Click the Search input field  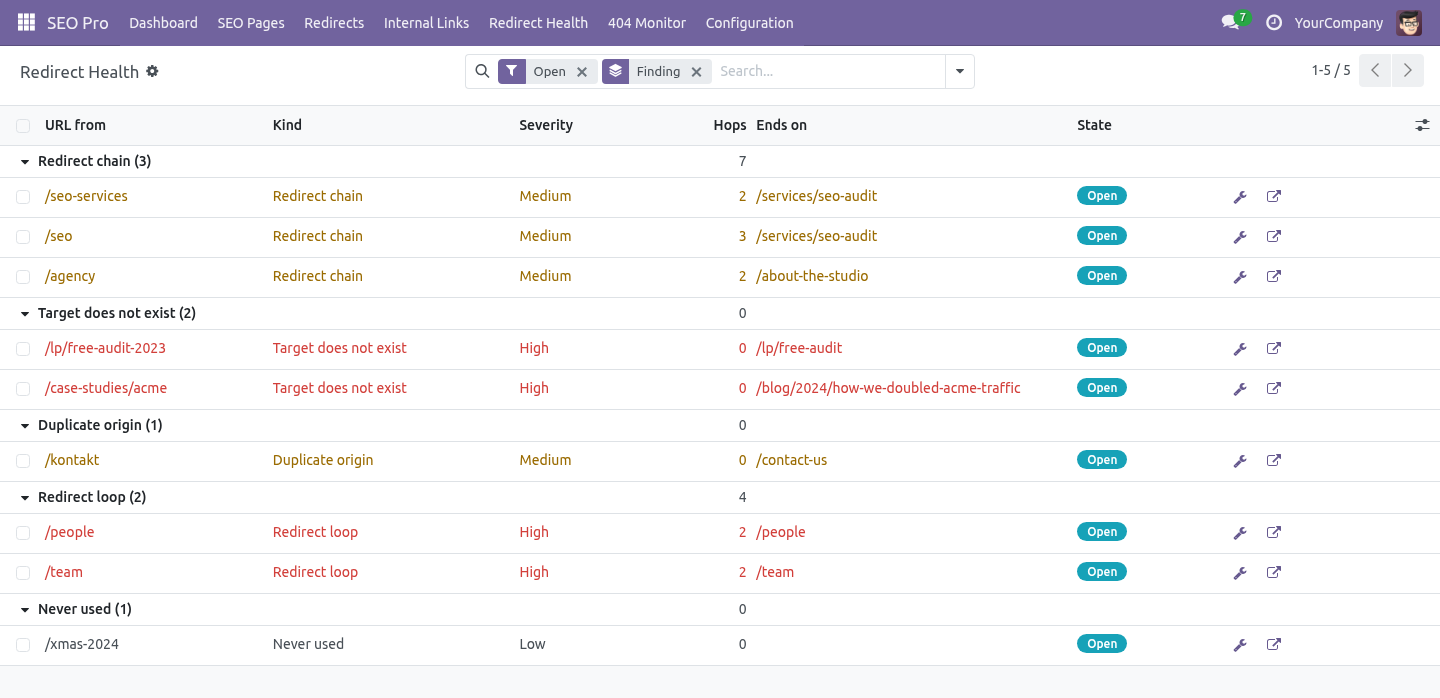coord(828,71)
